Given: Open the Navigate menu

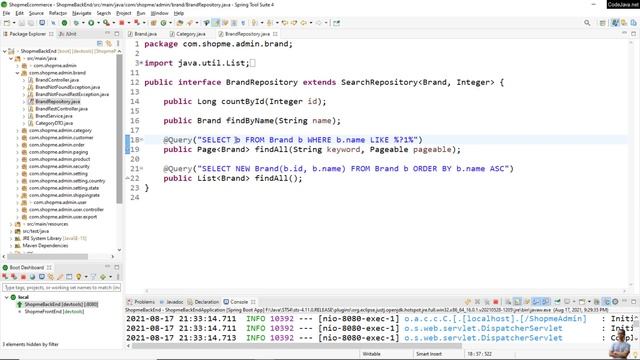Looking at the screenshot, I should (82, 13).
